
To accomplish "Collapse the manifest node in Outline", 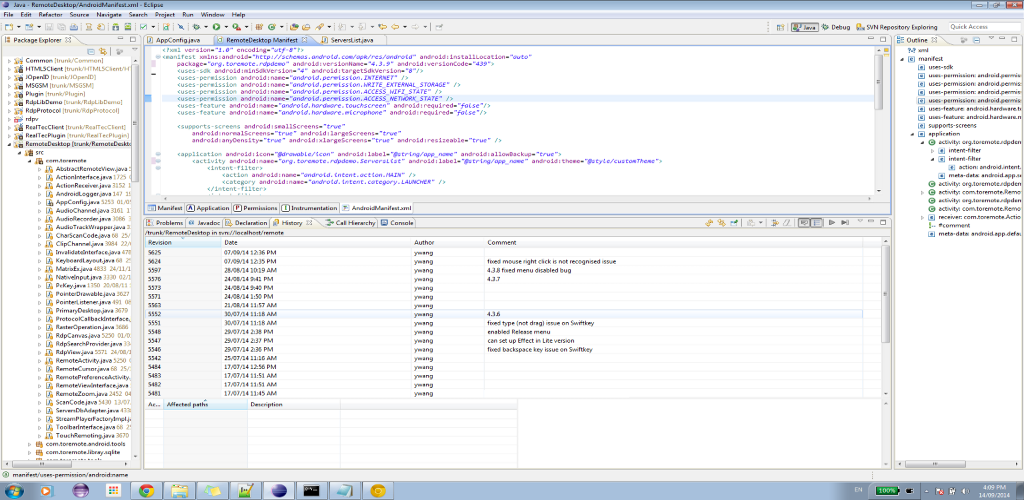I will [x=902, y=58].
